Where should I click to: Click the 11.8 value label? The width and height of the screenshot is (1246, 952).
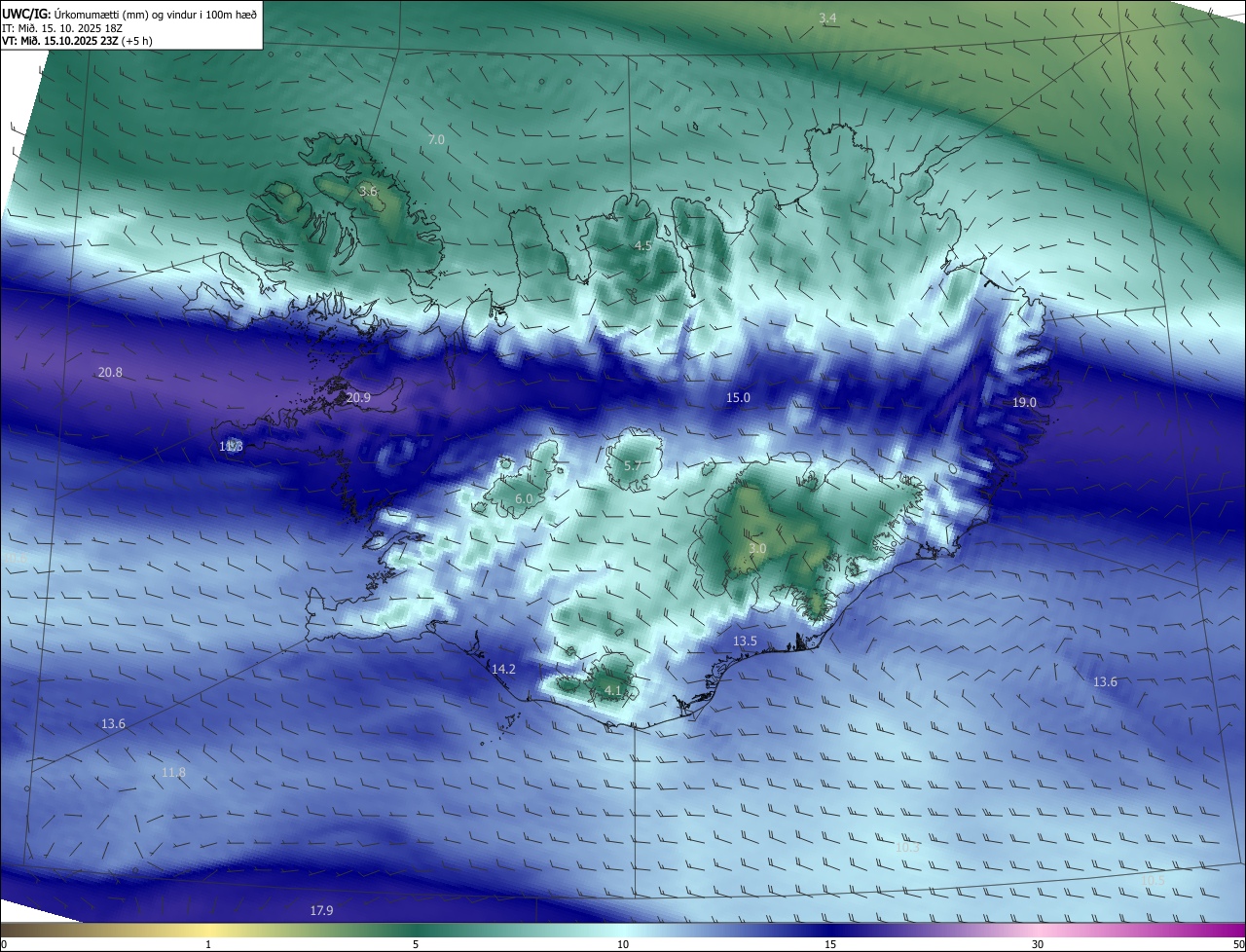pyautogui.click(x=173, y=773)
